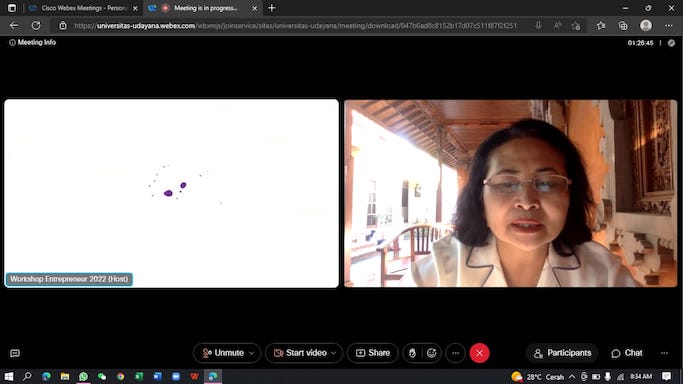
Task: Refresh the Webex page
Action: [36, 25]
